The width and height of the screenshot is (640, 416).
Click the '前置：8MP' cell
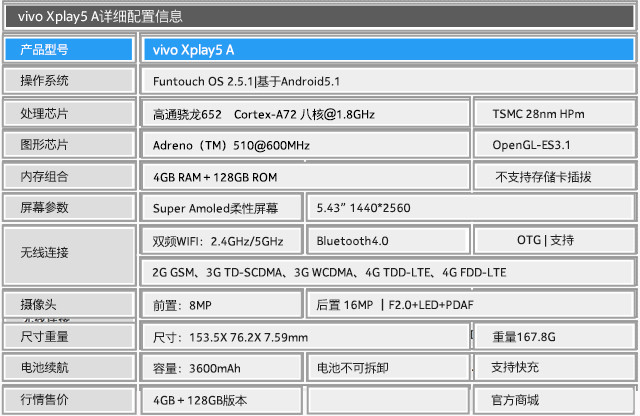pyautogui.click(x=222, y=305)
